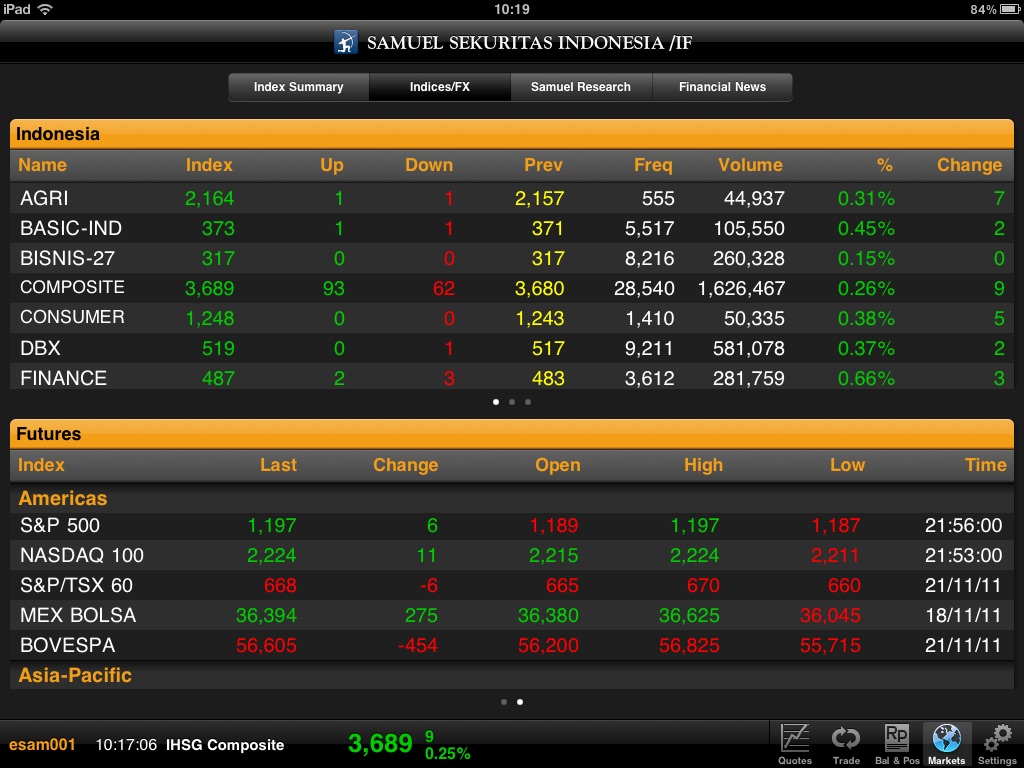The width and height of the screenshot is (1024, 768).
Task: Select first page dot of Futures table
Action: pyautogui.click(x=504, y=702)
